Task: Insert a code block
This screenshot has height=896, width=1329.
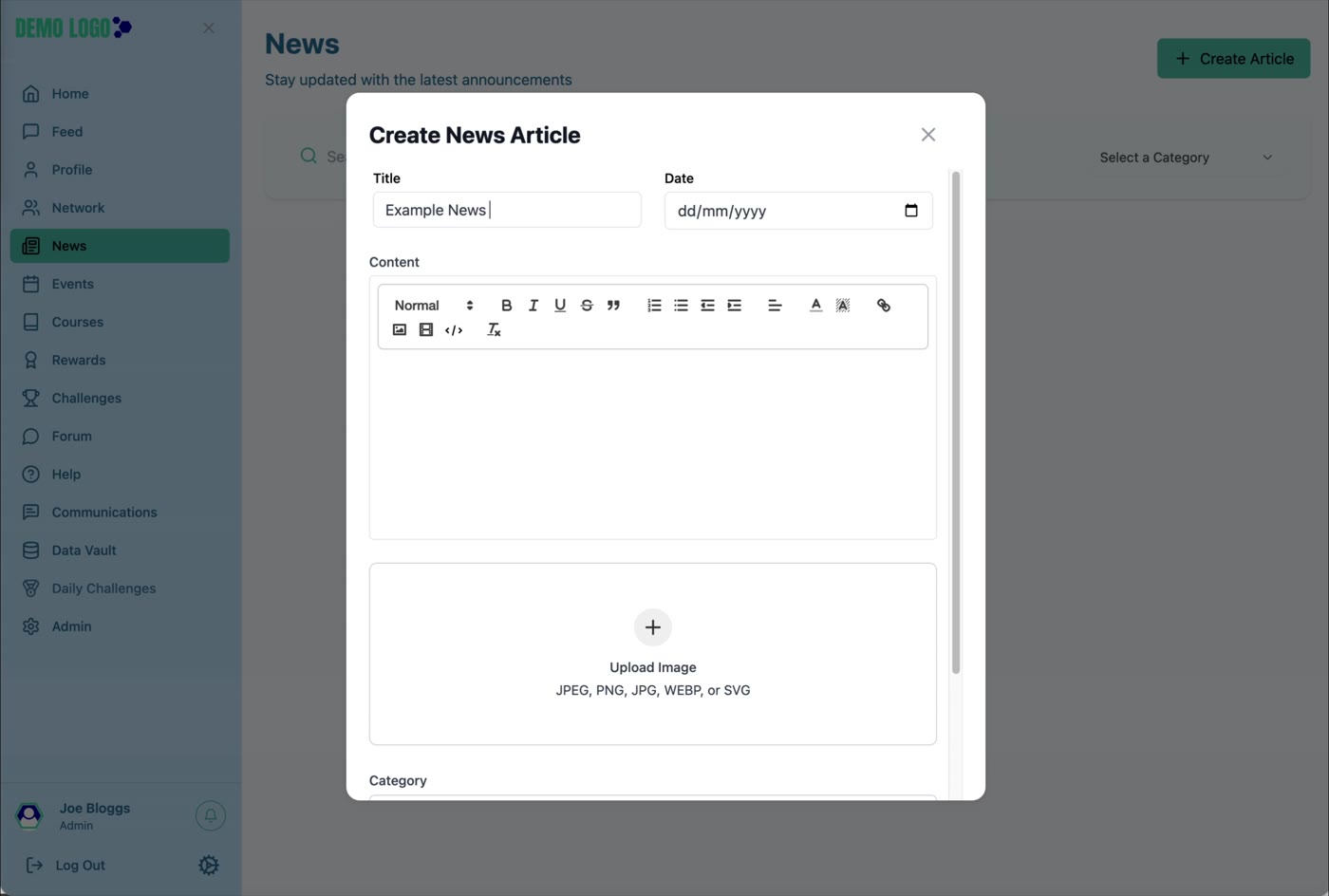Action: (454, 330)
